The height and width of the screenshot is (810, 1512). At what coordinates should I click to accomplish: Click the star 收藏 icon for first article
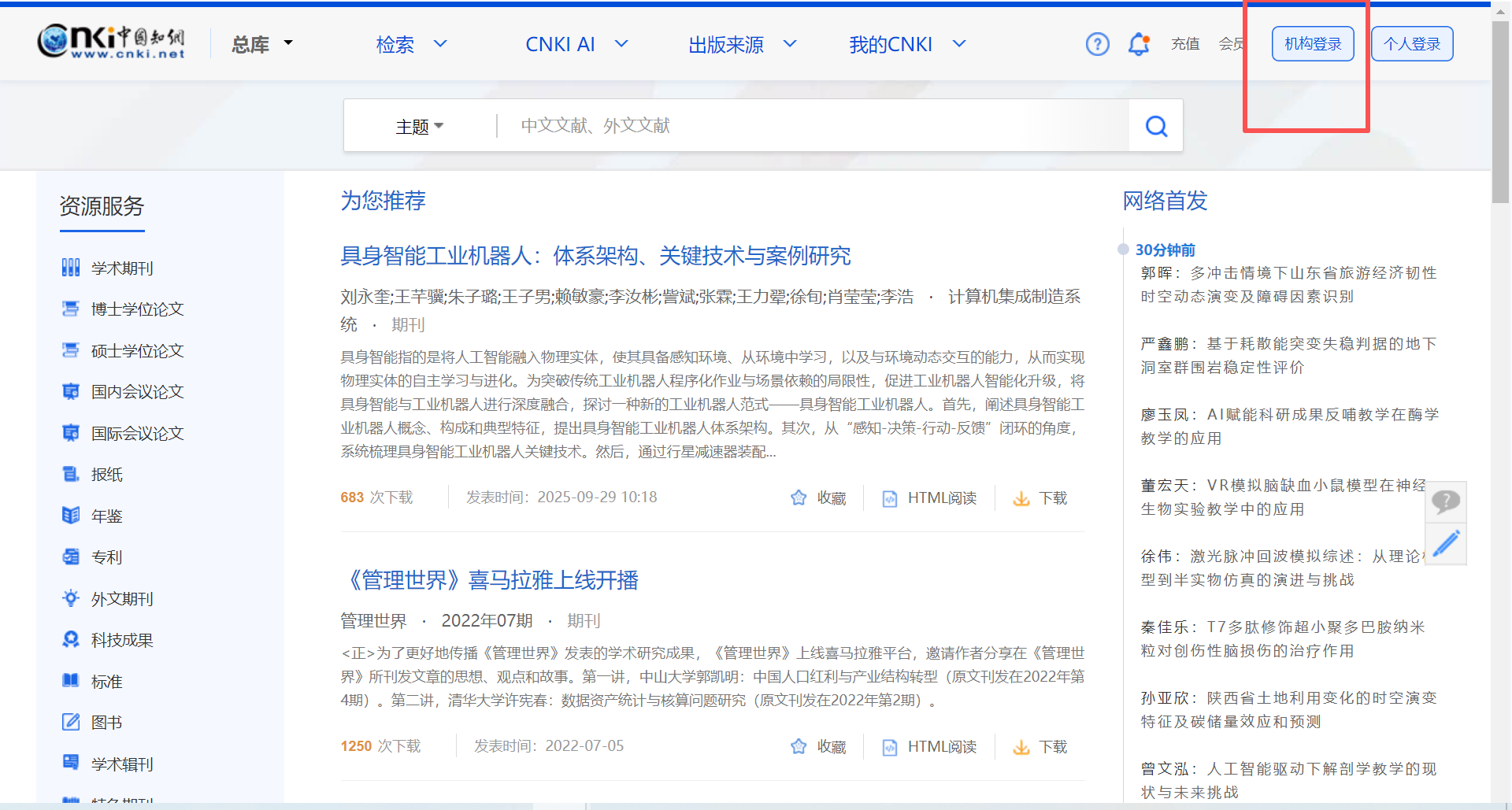799,498
